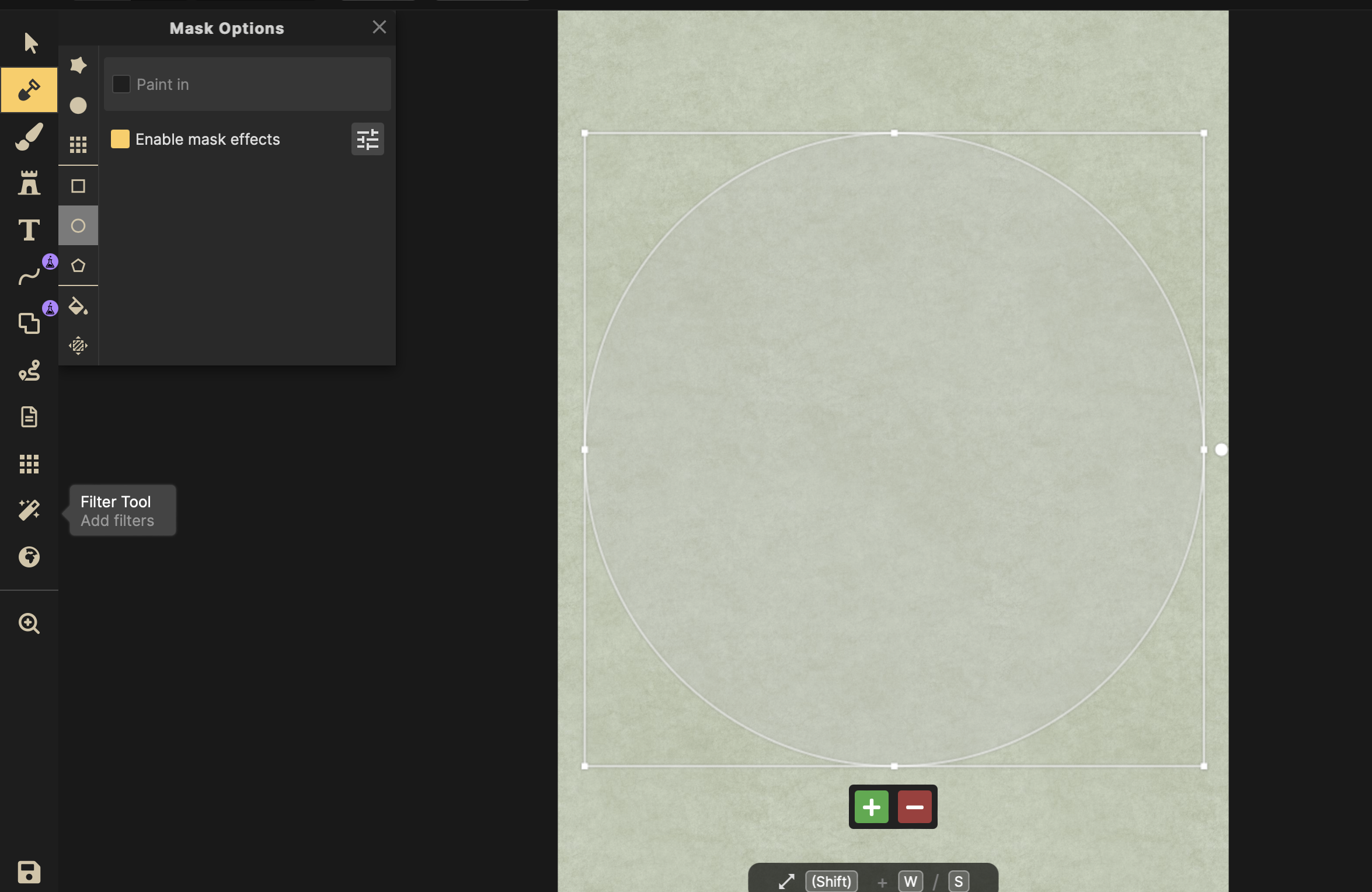Click the globe world icon

coord(29,557)
